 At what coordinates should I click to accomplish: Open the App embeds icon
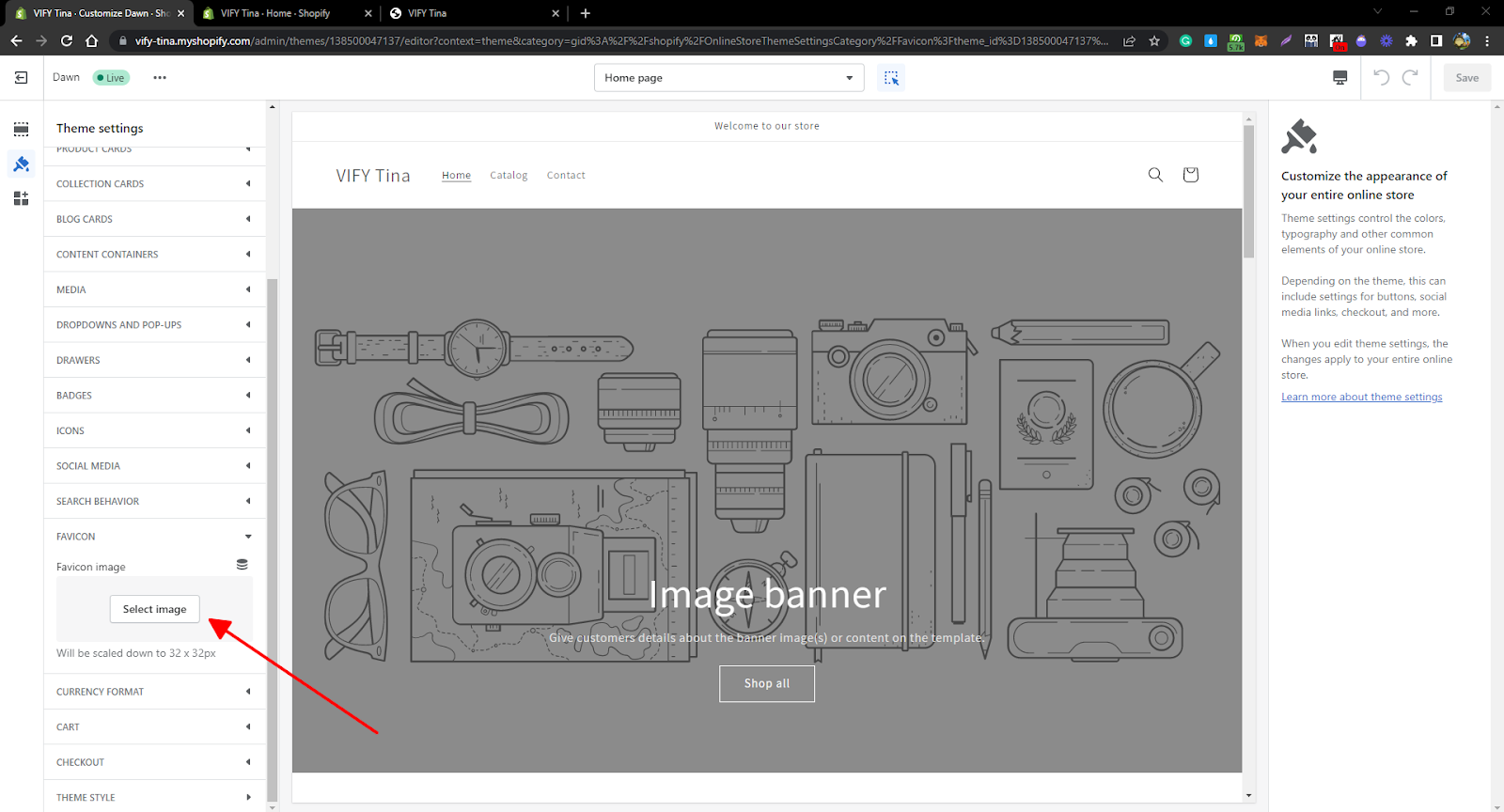point(21,198)
